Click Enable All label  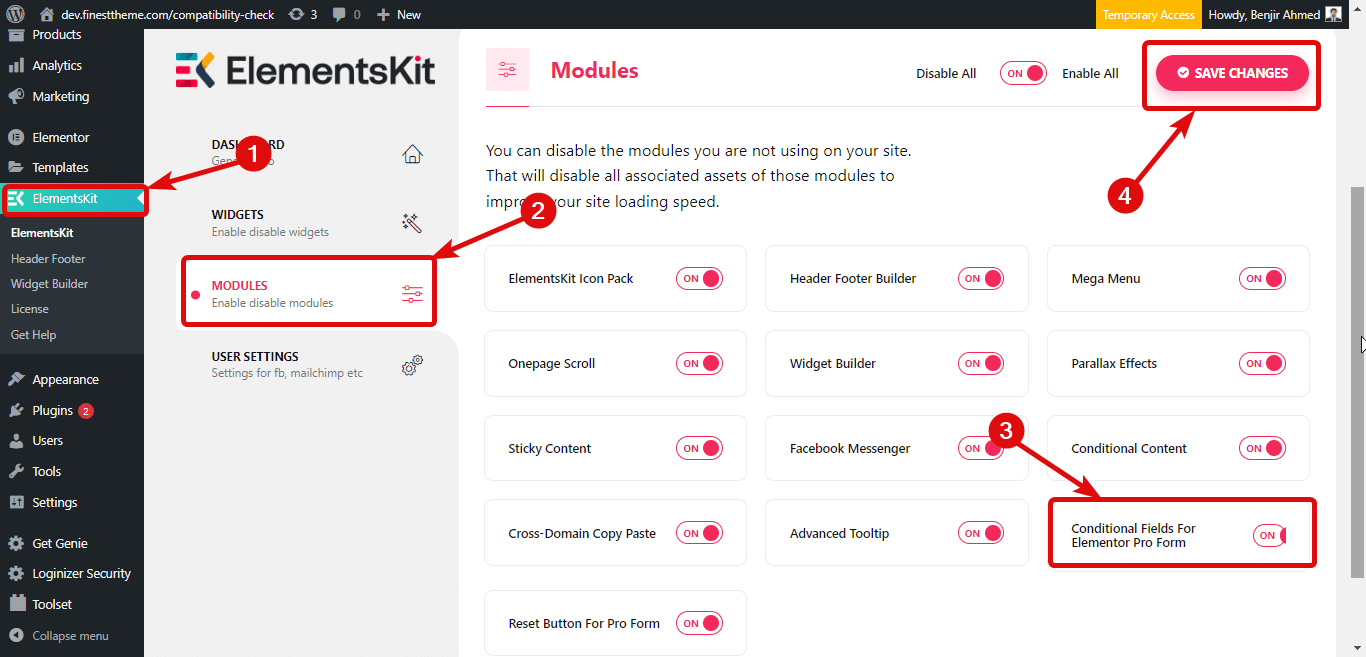[x=1090, y=73]
